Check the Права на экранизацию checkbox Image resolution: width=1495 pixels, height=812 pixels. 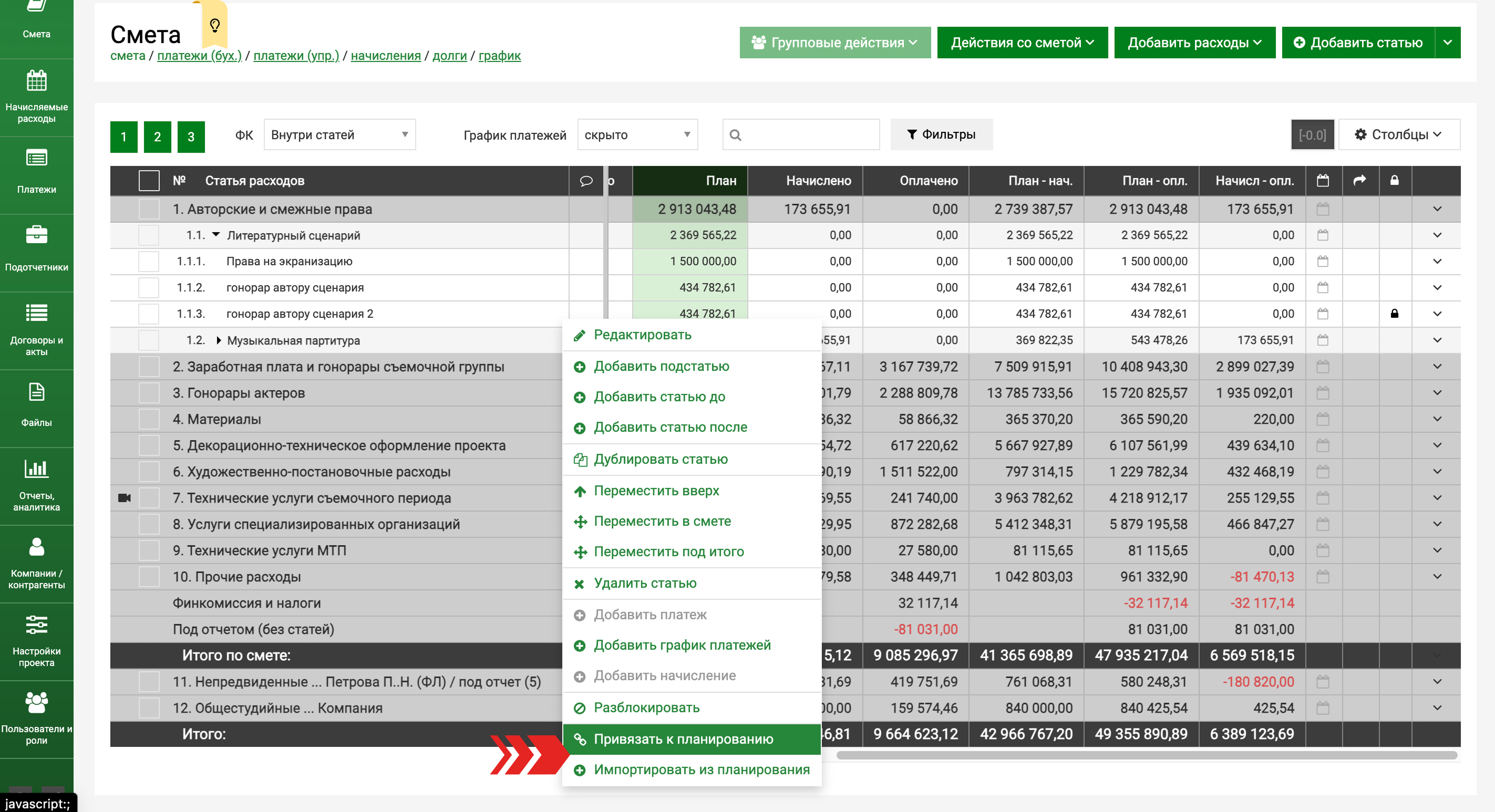click(149, 261)
